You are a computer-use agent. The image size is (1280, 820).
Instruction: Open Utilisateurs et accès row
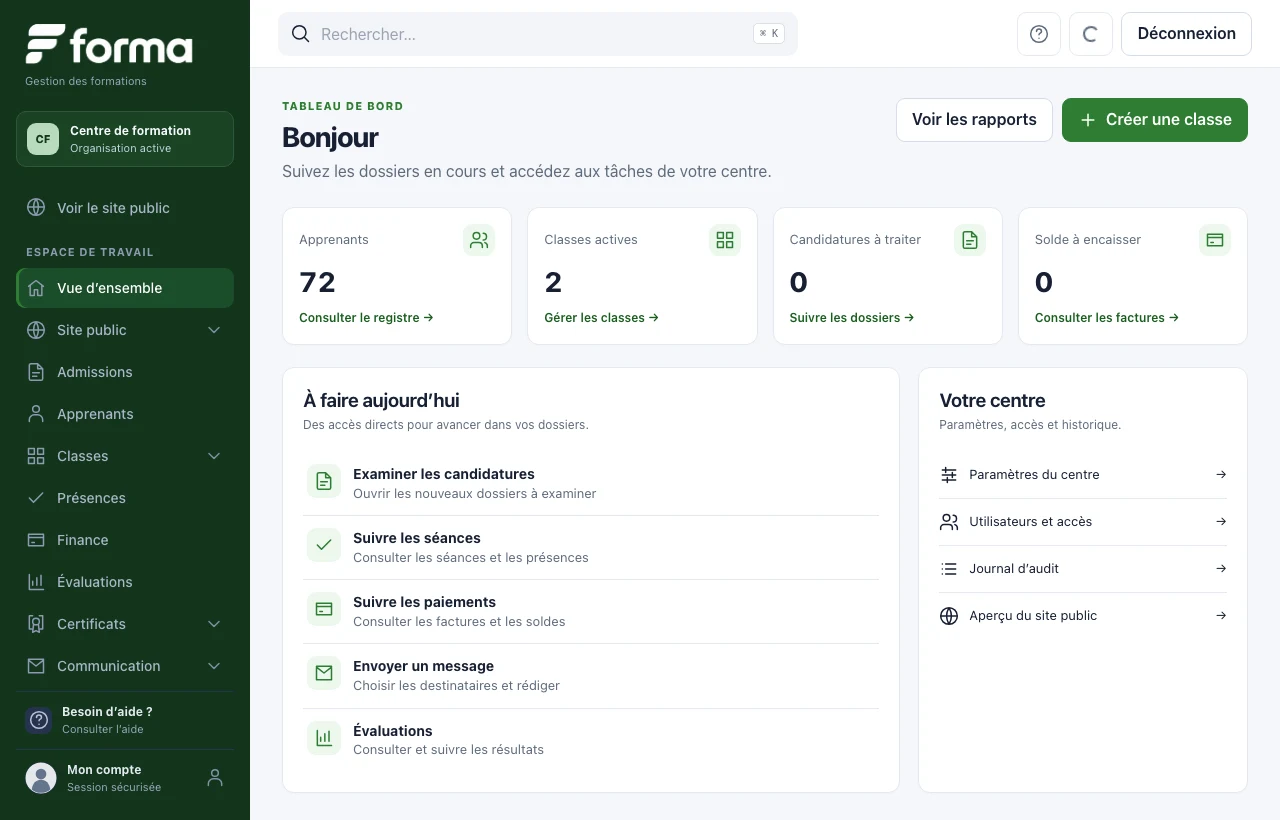point(1083,522)
